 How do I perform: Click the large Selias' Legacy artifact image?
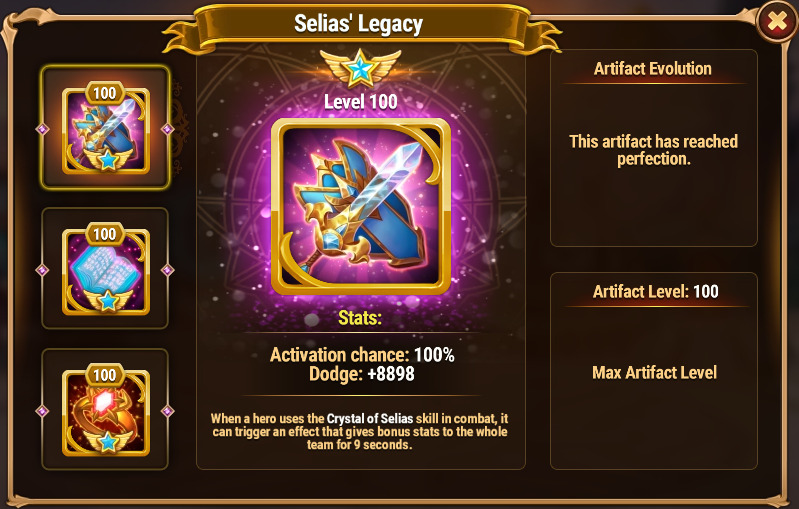click(x=360, y=206)
